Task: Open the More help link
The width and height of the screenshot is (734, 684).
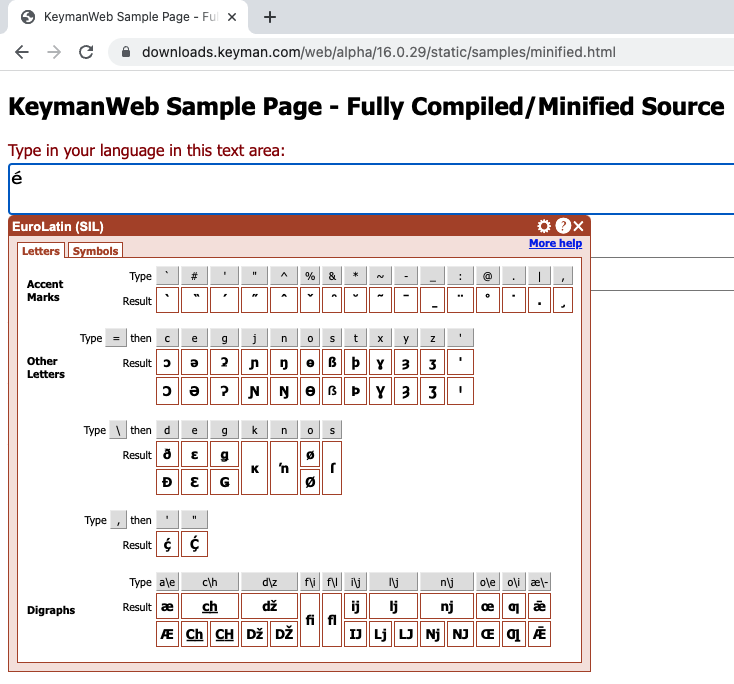Action: pos(555,243)
